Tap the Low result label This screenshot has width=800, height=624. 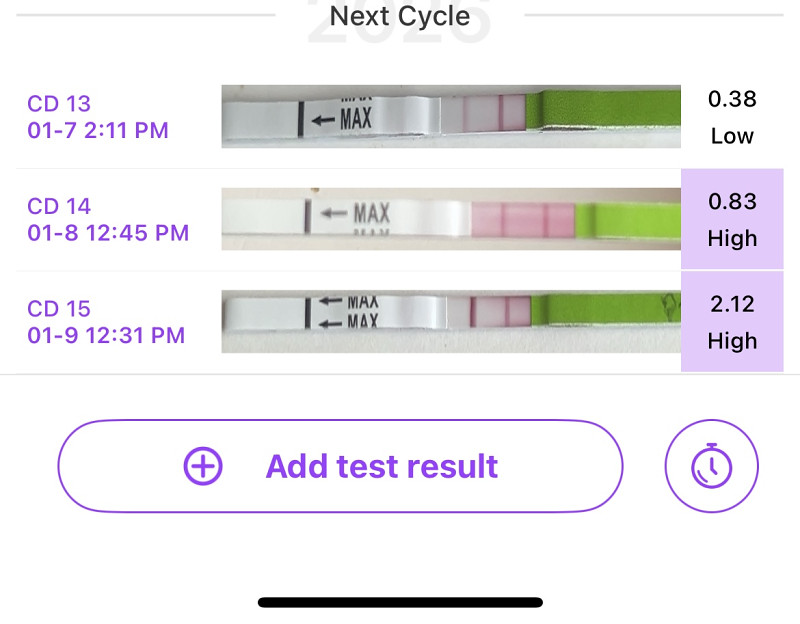pos(732,136)
